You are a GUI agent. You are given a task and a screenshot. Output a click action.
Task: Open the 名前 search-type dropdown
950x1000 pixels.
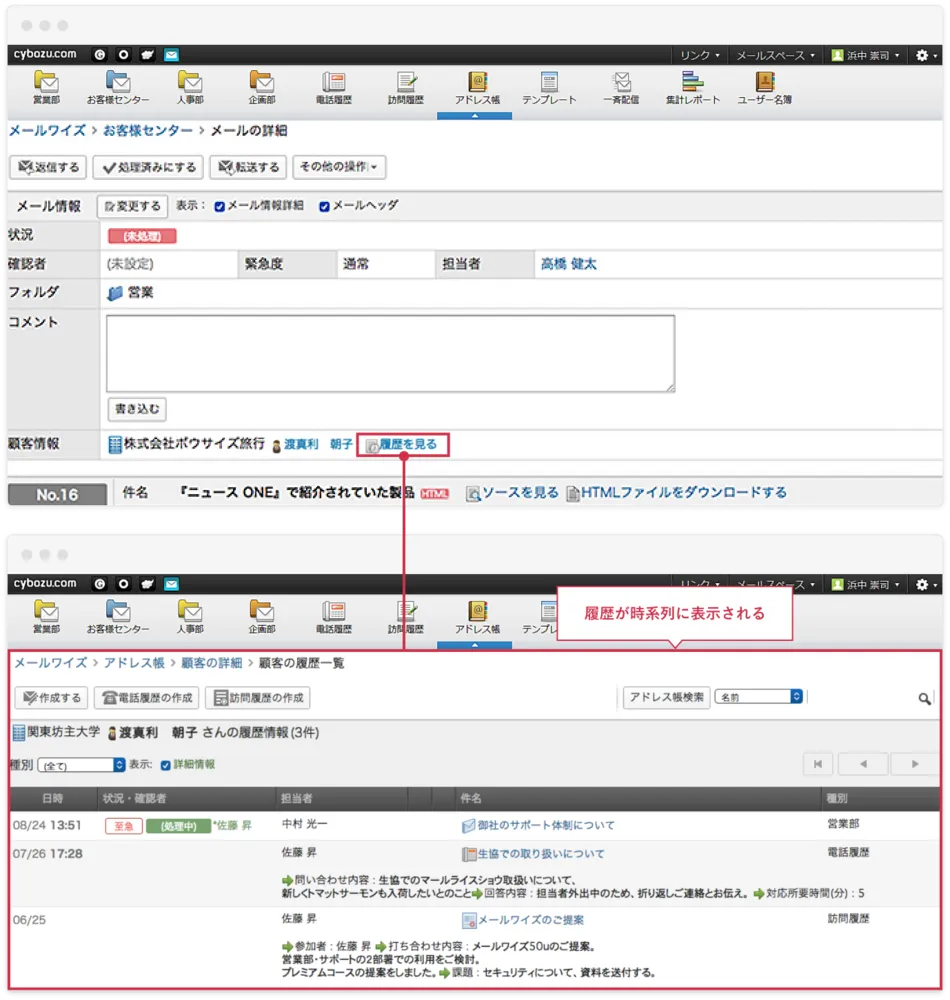click(x=759, y=697)
